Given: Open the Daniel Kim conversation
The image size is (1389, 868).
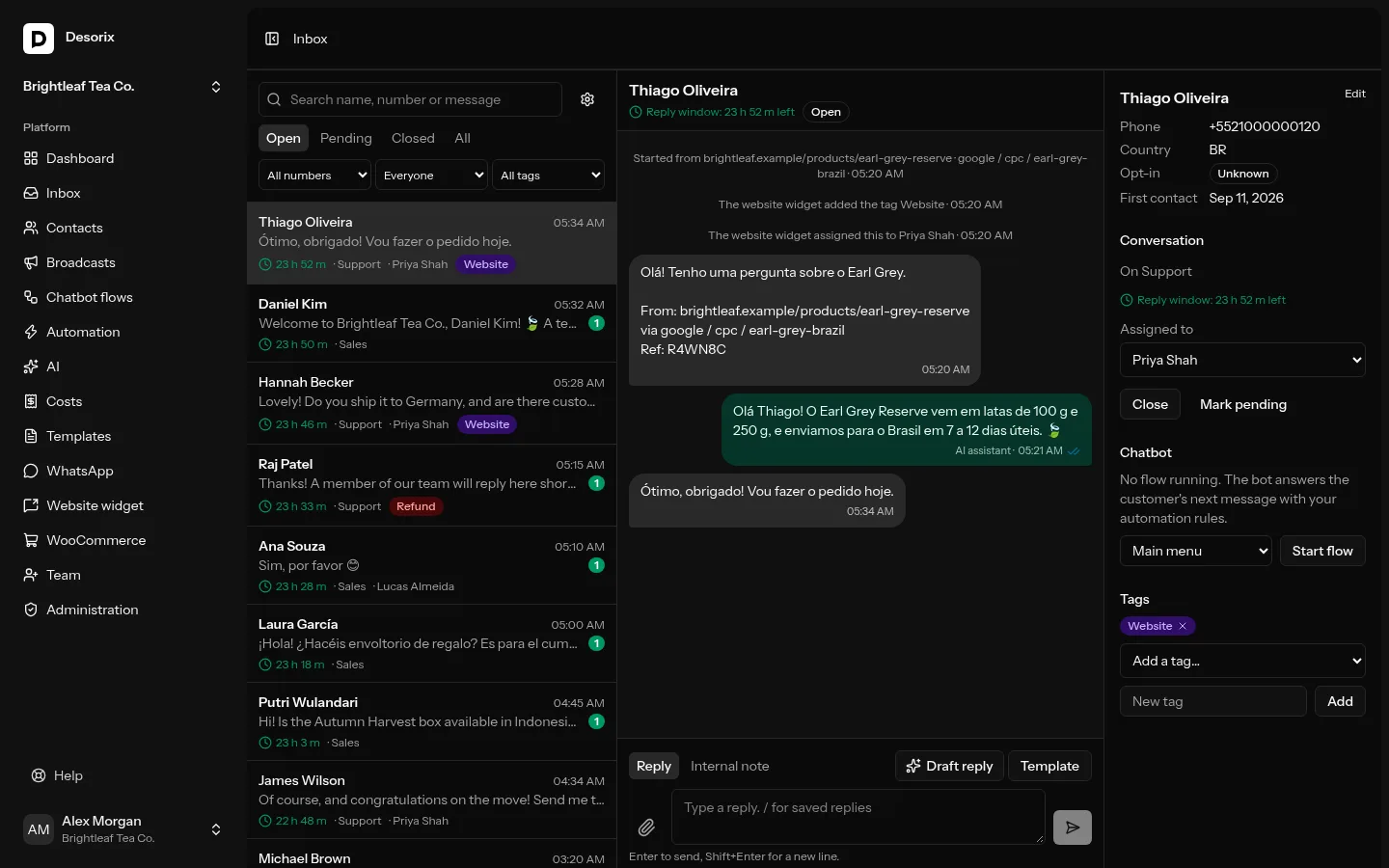Looking at the screenshot, I should (431, 325).
